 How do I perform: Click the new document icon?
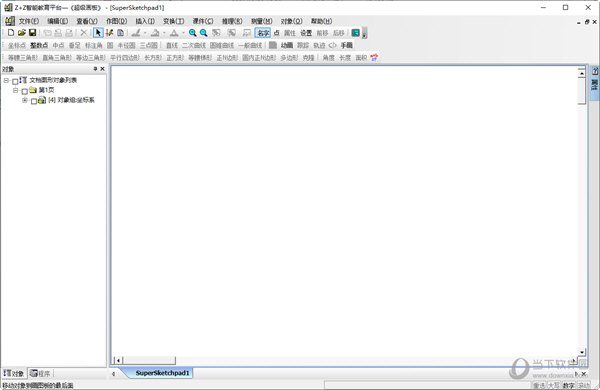click(11, 33)
